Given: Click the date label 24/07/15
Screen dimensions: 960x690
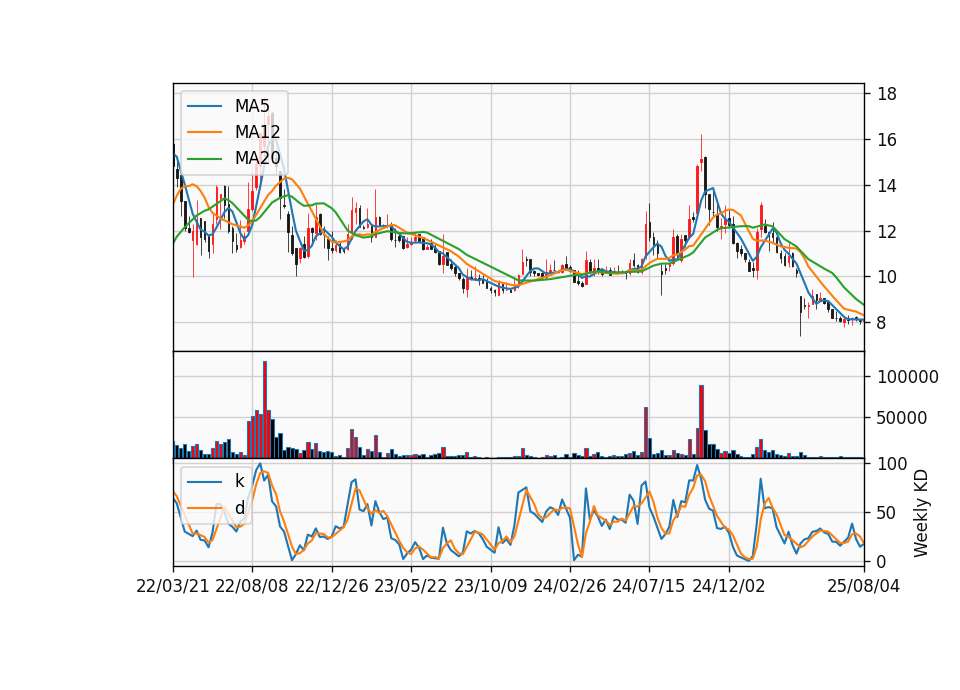Looking at the screenshot, I should point(649,586).
